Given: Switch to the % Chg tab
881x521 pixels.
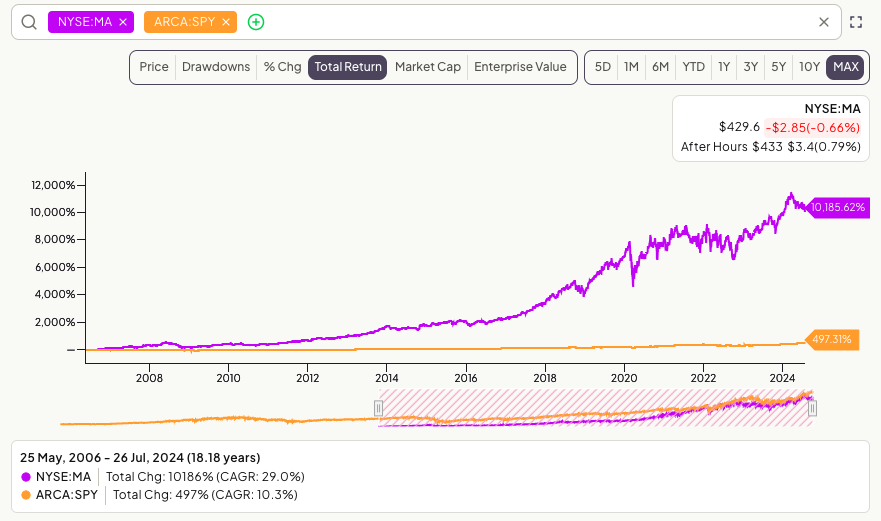Looking at the screenshot, I should 283,67.
